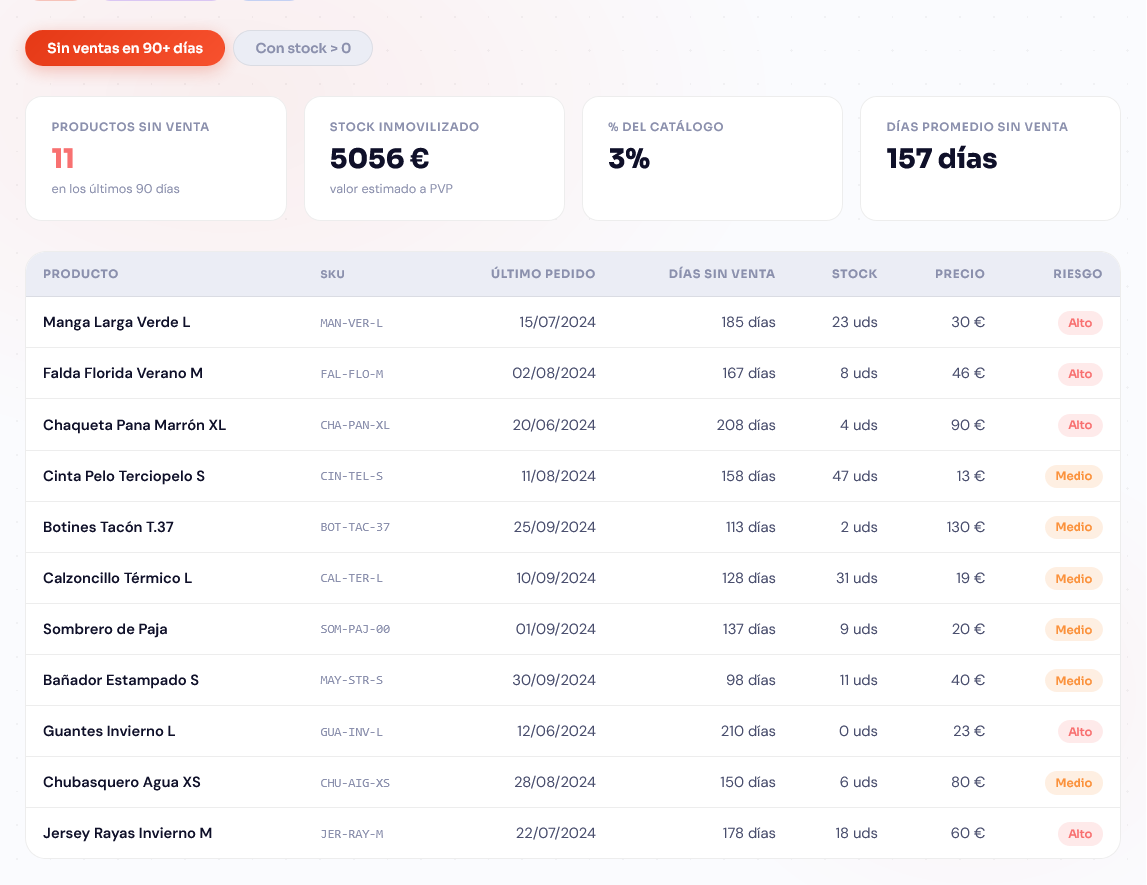Screen dimensions: 1147x885
Task: Click the Medio badge for Cinta Pelo Terciopelo S
Action: coord(1073,476)
